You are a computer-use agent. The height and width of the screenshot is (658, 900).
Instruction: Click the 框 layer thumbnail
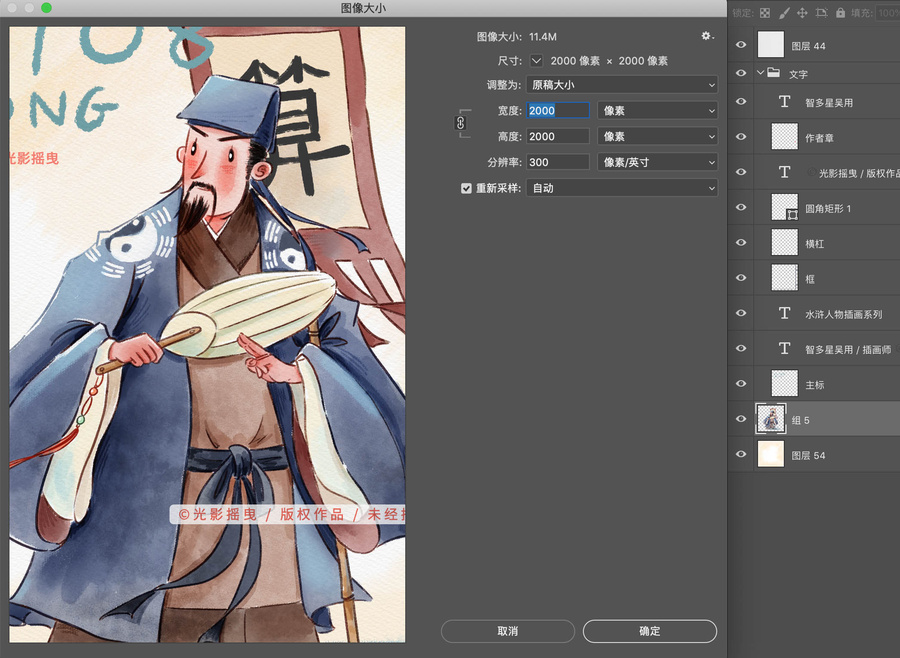[x=784, y=277]
